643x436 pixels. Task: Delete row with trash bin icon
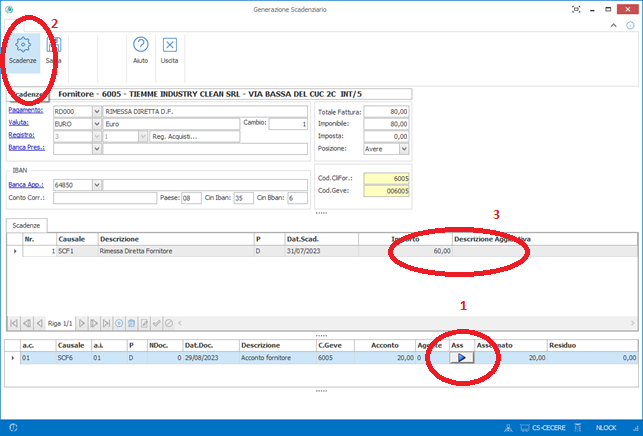tap(131, 323)
